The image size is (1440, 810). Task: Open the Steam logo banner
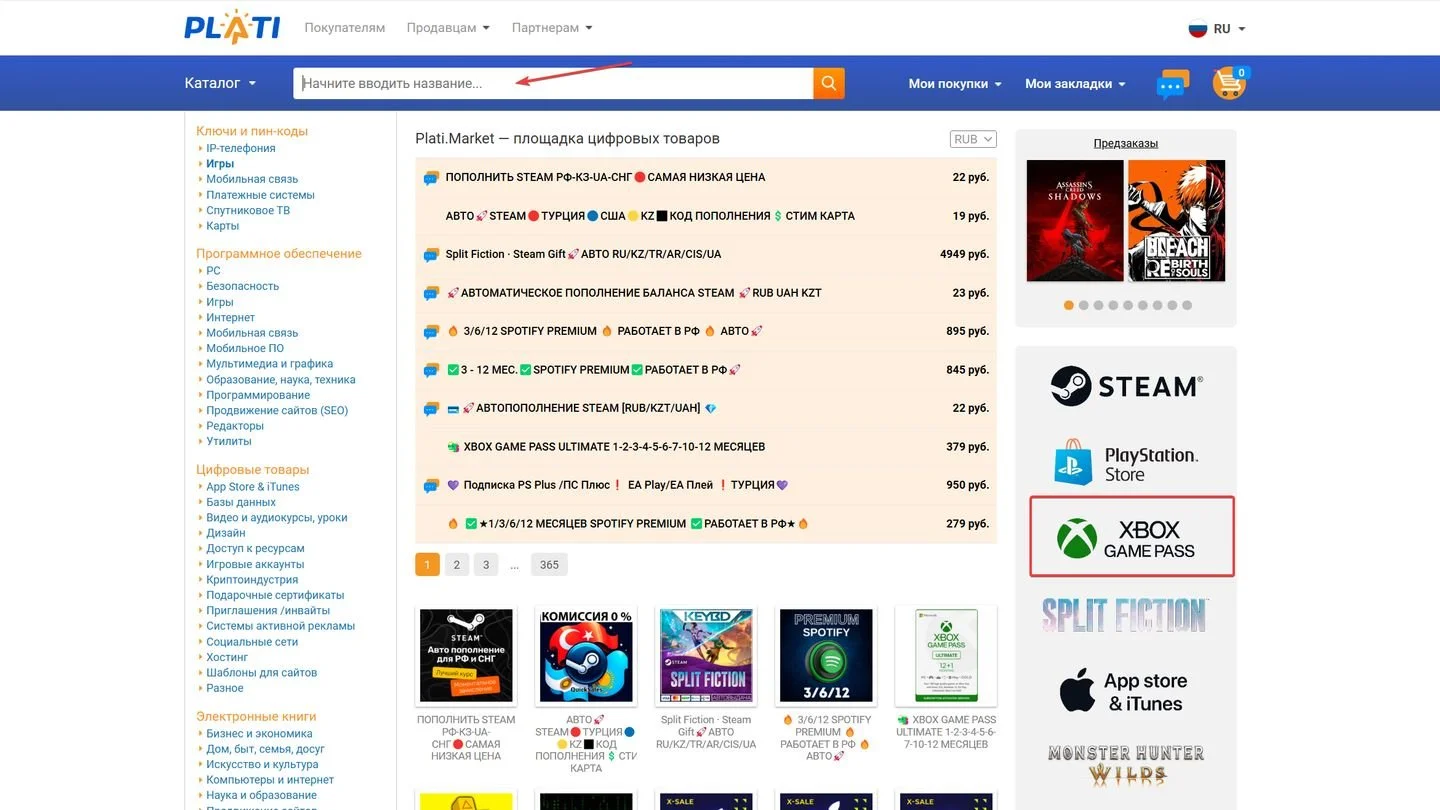(x=1126, y=386)
